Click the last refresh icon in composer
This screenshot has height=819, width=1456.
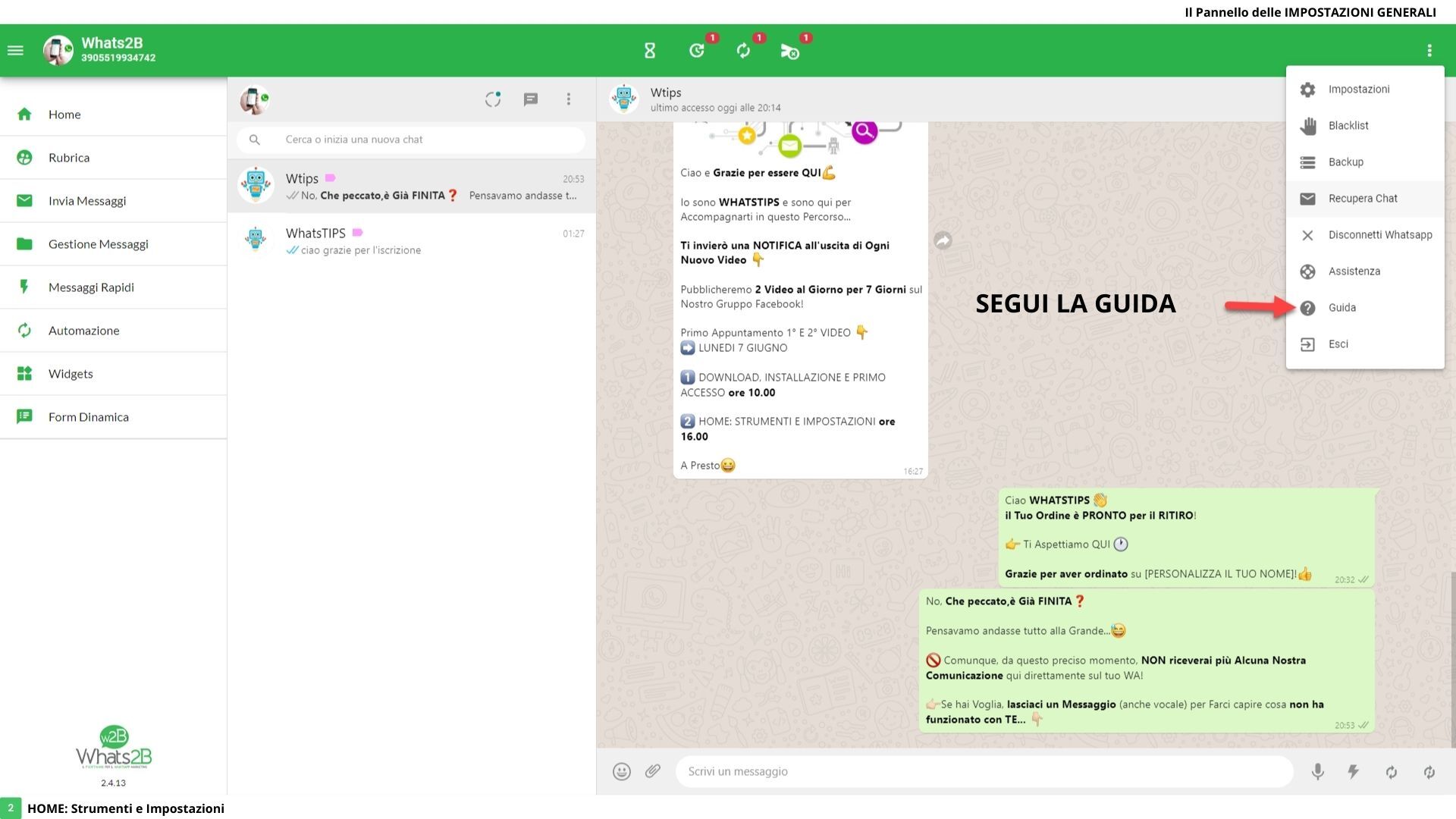pyautogui.click(x=1429, y=772)
